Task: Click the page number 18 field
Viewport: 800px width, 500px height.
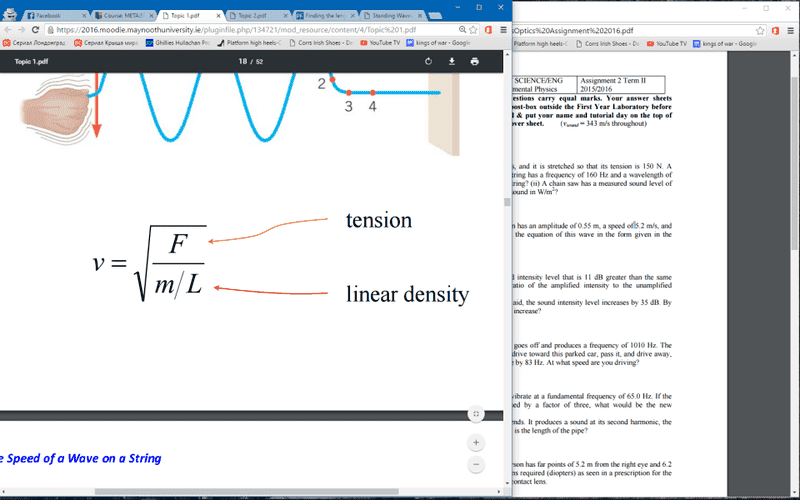Action: [242, 61]
